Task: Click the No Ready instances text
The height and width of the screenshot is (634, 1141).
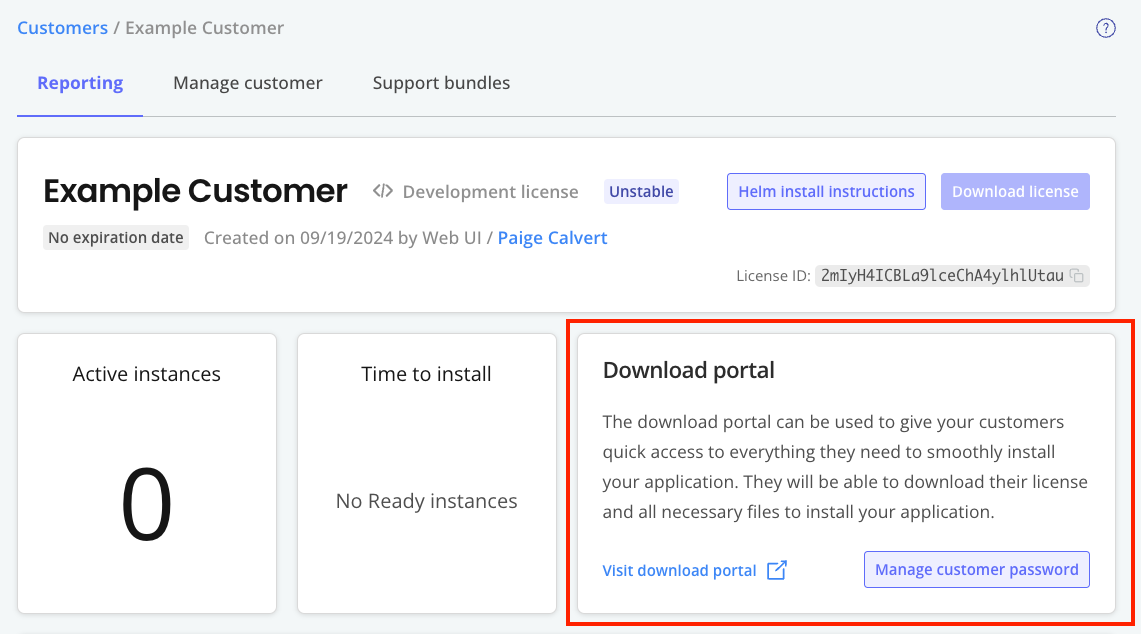Action: tap(426, 501)
